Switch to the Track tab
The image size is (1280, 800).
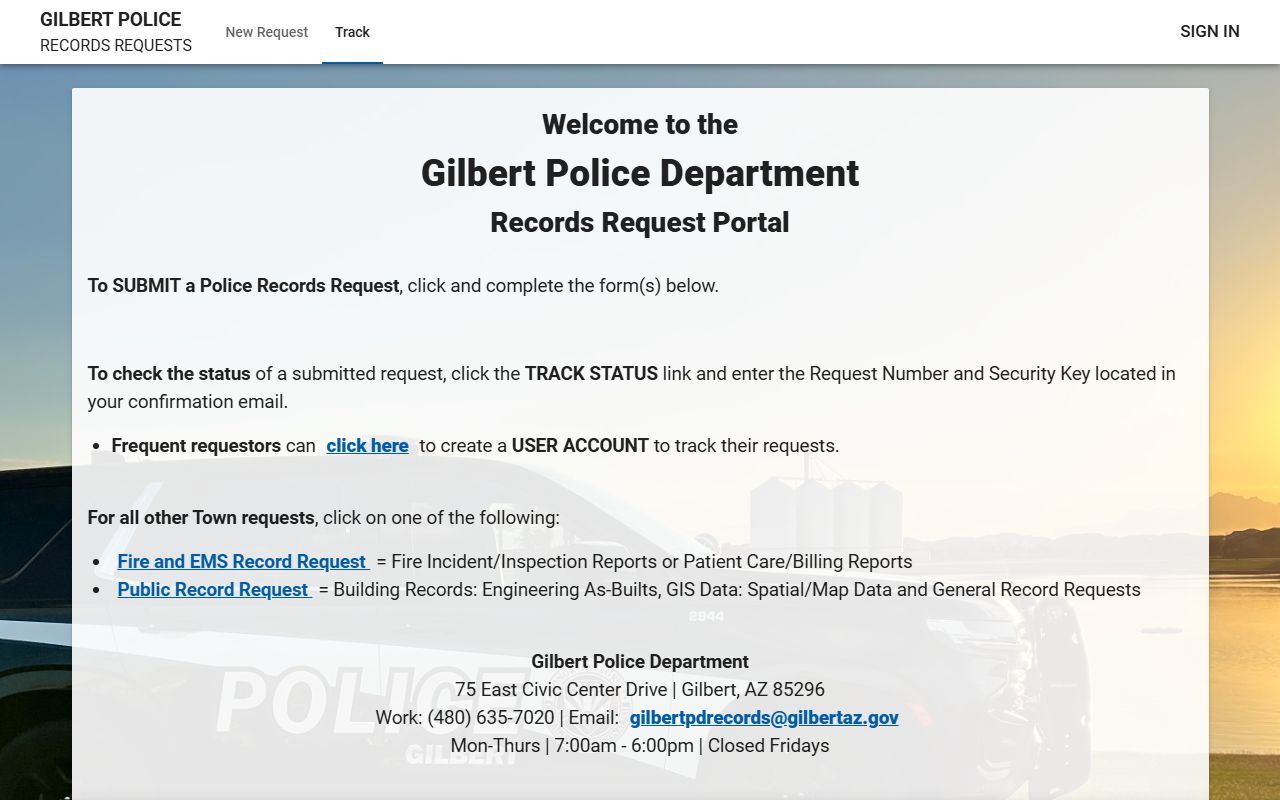352,32
